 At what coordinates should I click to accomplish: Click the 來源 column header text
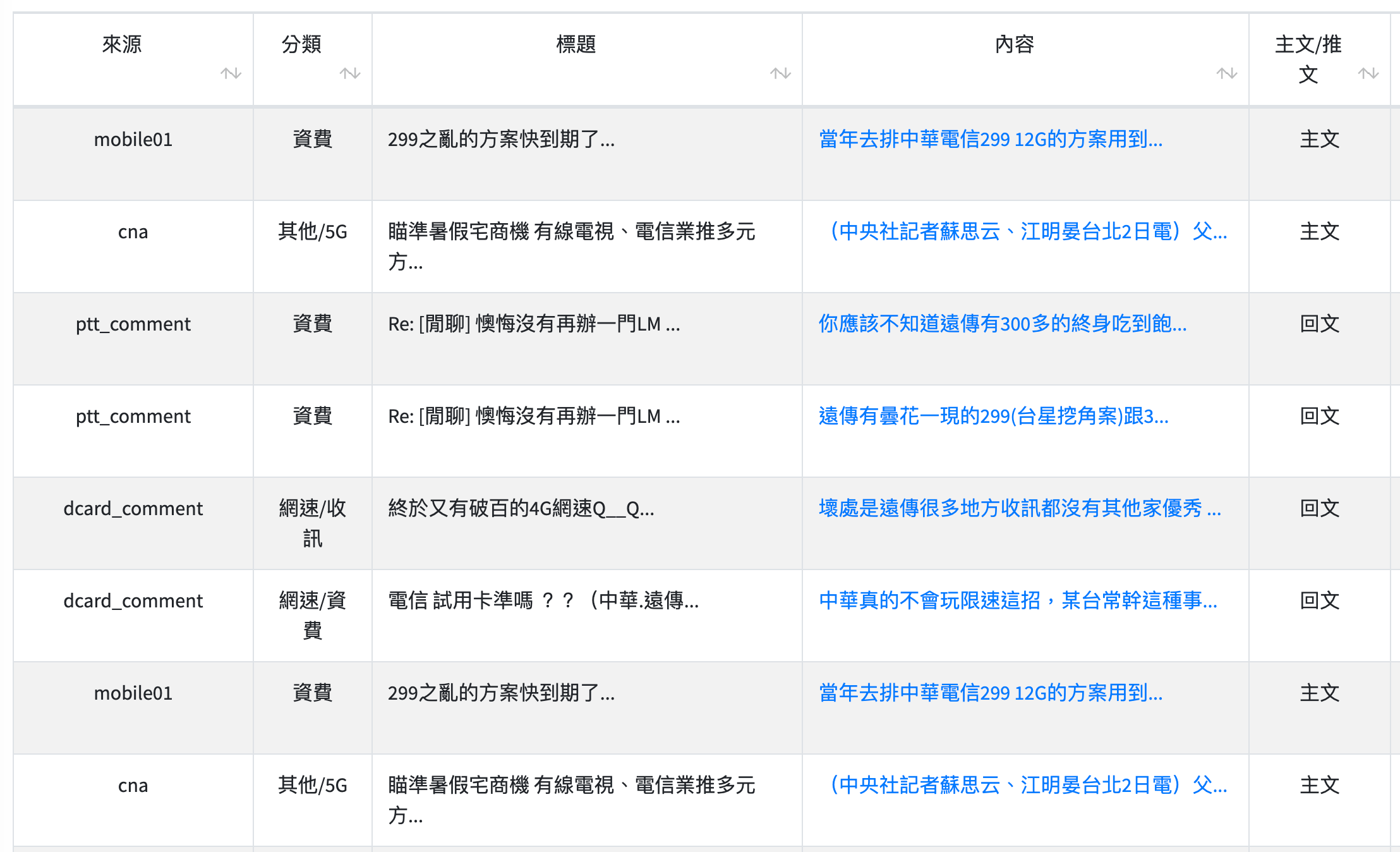click(x=122, y=44)
